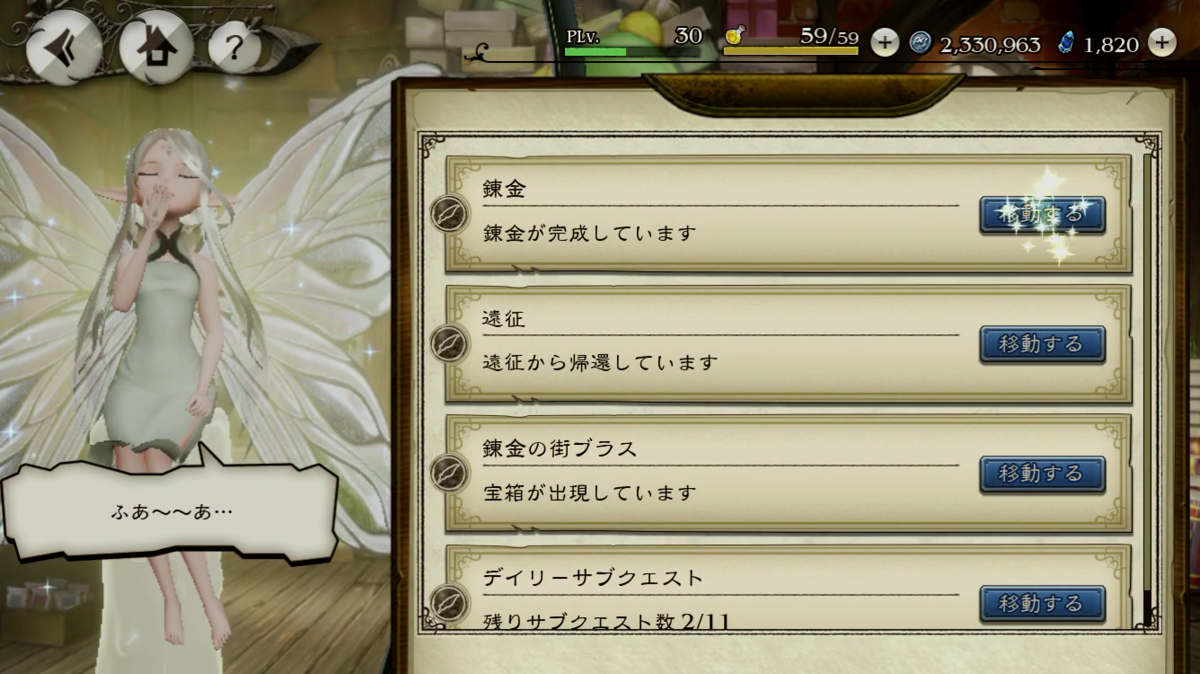The height and width of the screenshot is (674, 1200).
Task: Select the 遠征から帰還しています notification entry
Action: coord(789,343)
